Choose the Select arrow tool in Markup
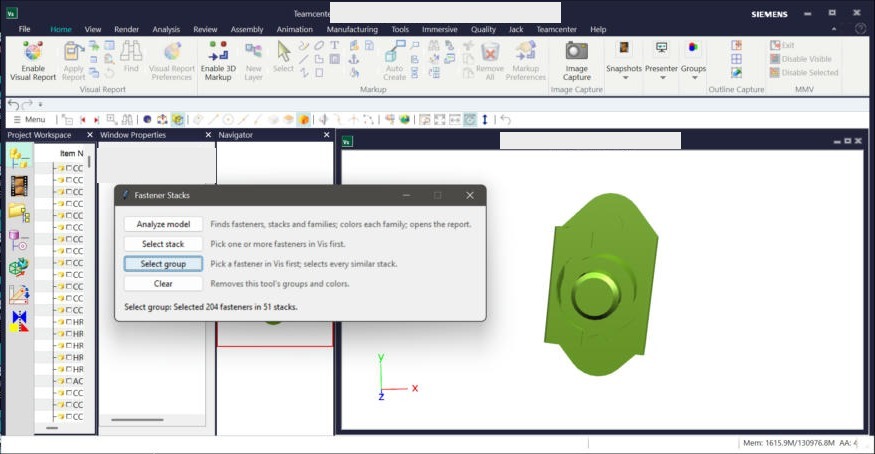 (283, 51)
